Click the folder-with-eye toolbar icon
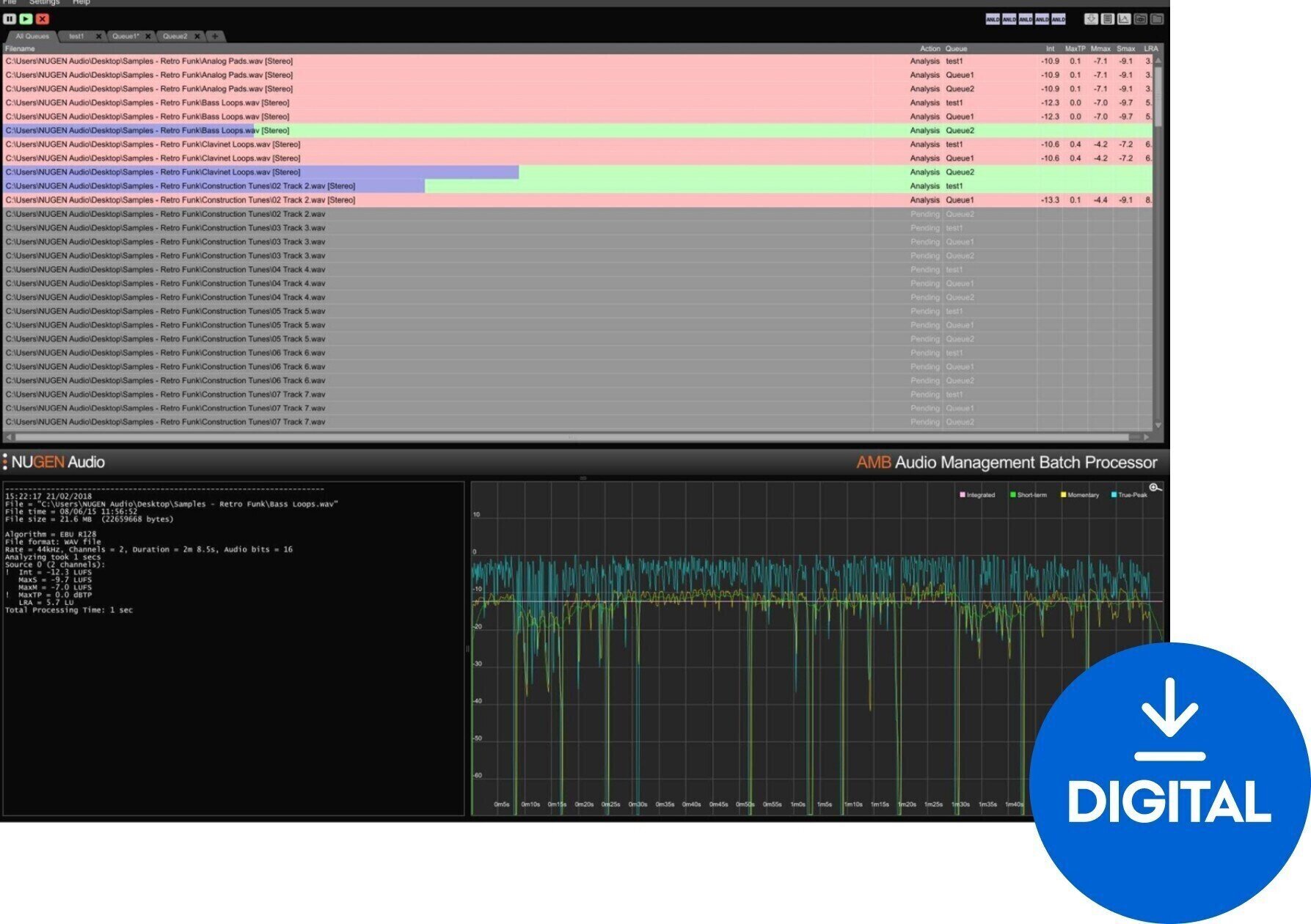Image resolution: width=1311 pixels, height=924 pixels. point(1142,19)
